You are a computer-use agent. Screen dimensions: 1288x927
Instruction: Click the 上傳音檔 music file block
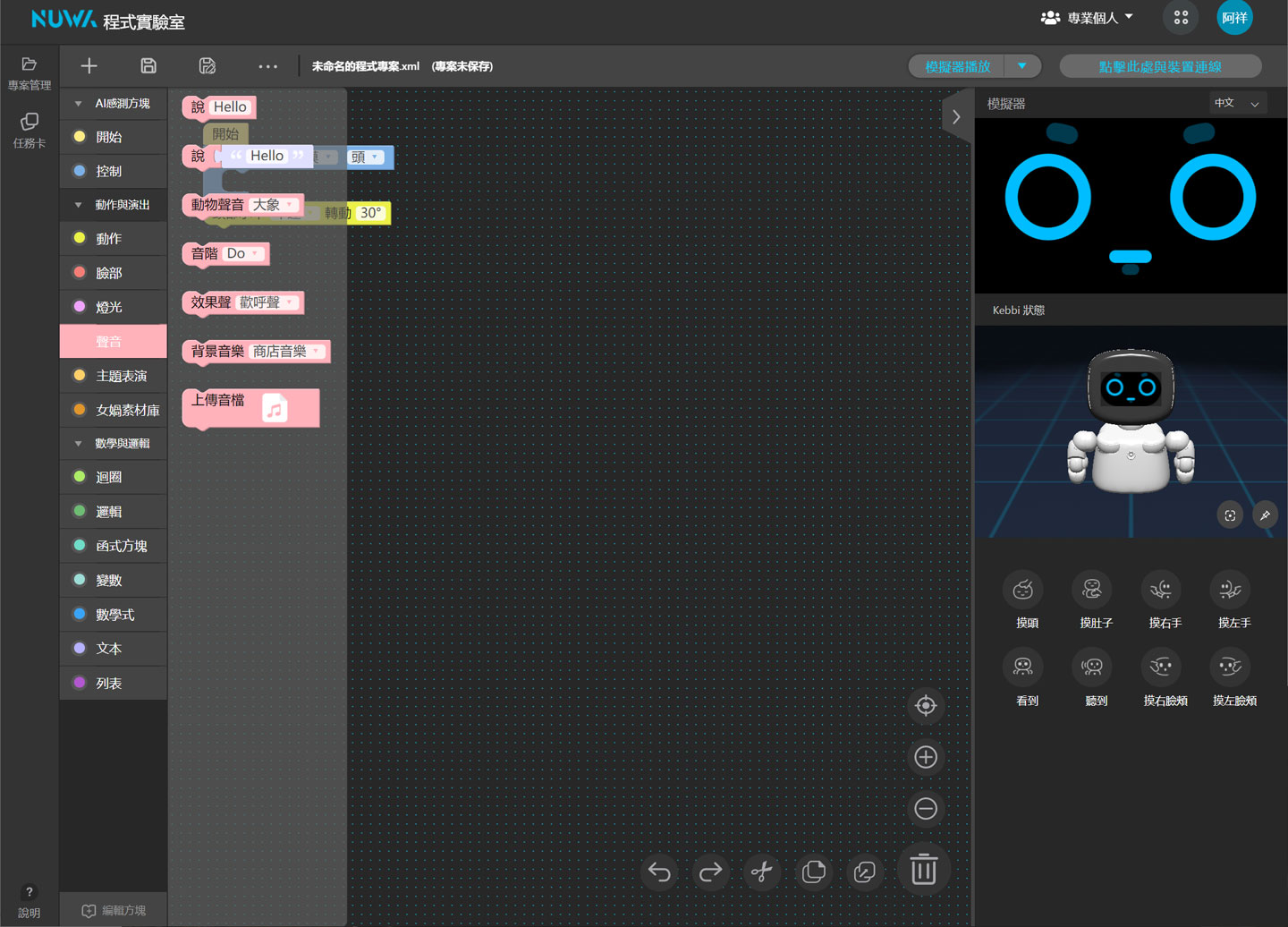tap(250, 407)
